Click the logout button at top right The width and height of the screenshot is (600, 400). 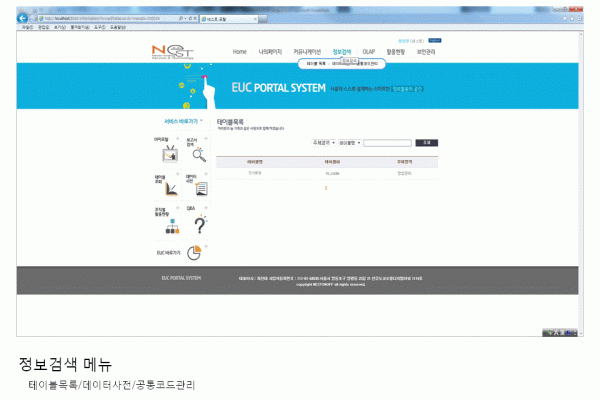(x=435, y=40)
